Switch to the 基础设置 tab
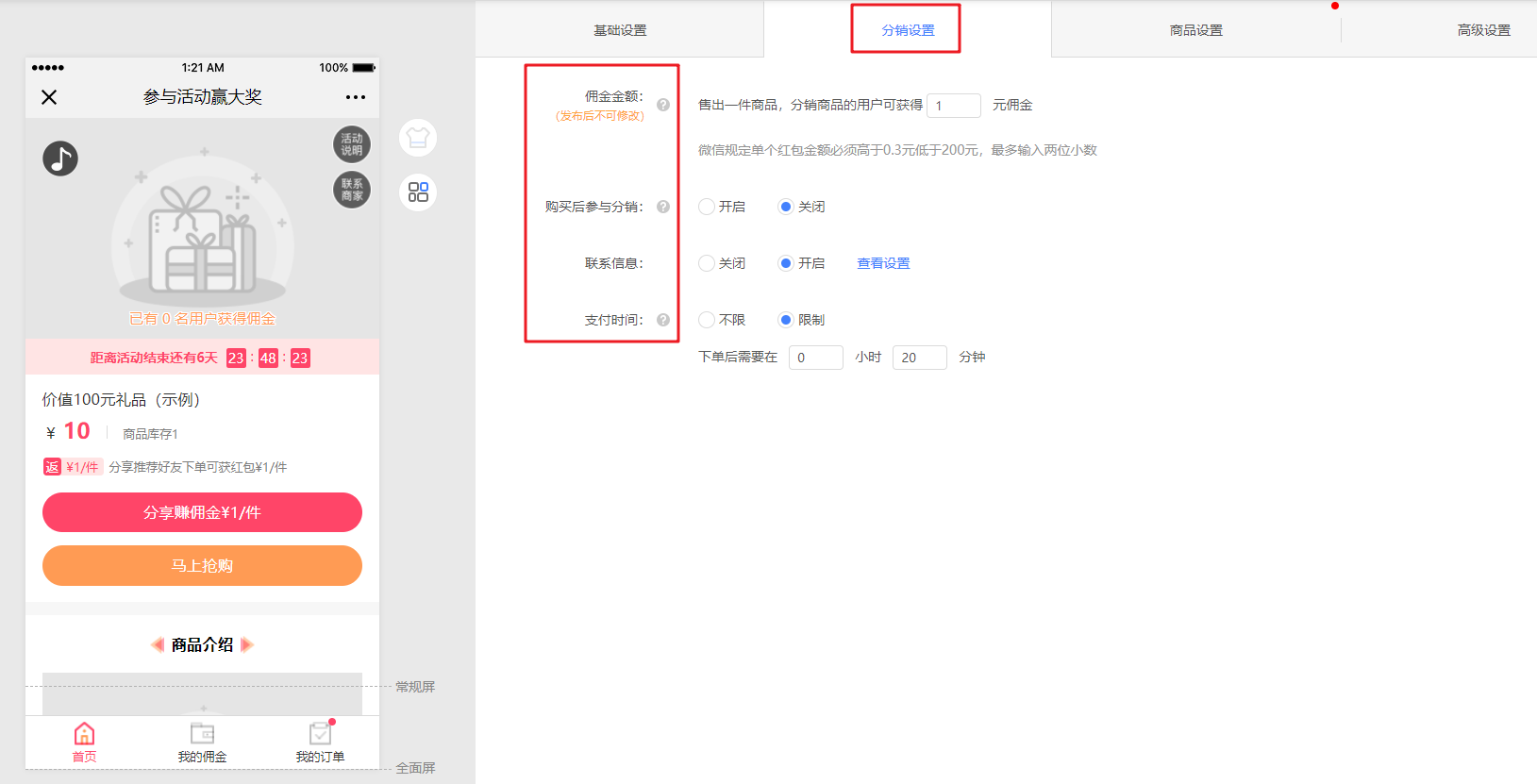 coord(620,30)
